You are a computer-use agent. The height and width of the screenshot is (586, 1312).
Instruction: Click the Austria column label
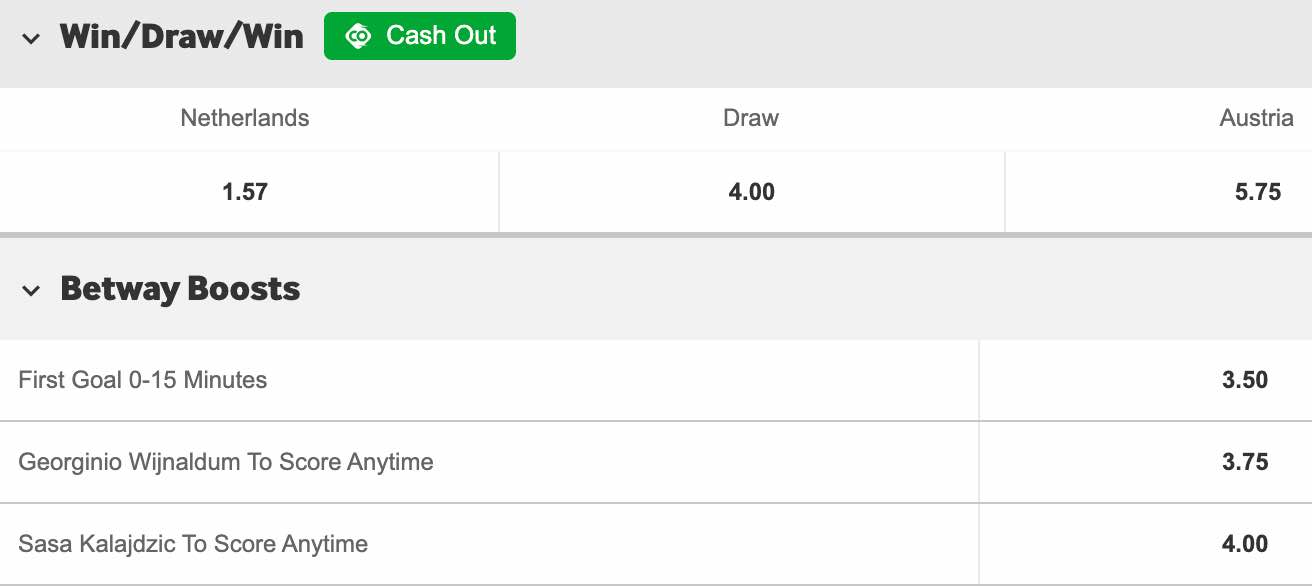click(1256, 118)
